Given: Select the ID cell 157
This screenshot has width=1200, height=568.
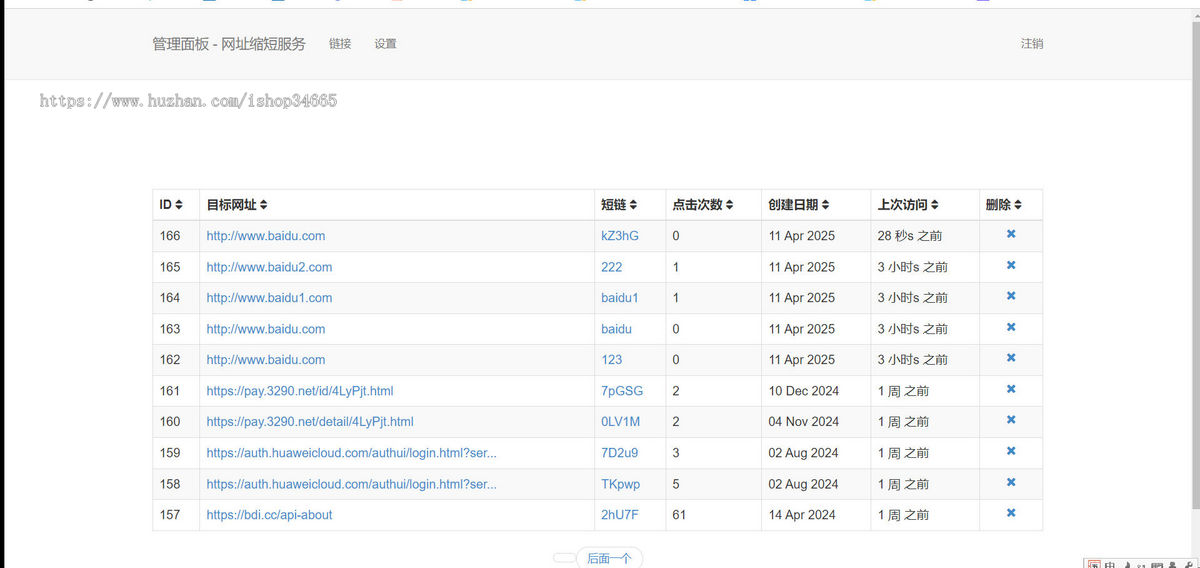Looking at the screenshot, I should pyautogui.click(x=176, y=515).
